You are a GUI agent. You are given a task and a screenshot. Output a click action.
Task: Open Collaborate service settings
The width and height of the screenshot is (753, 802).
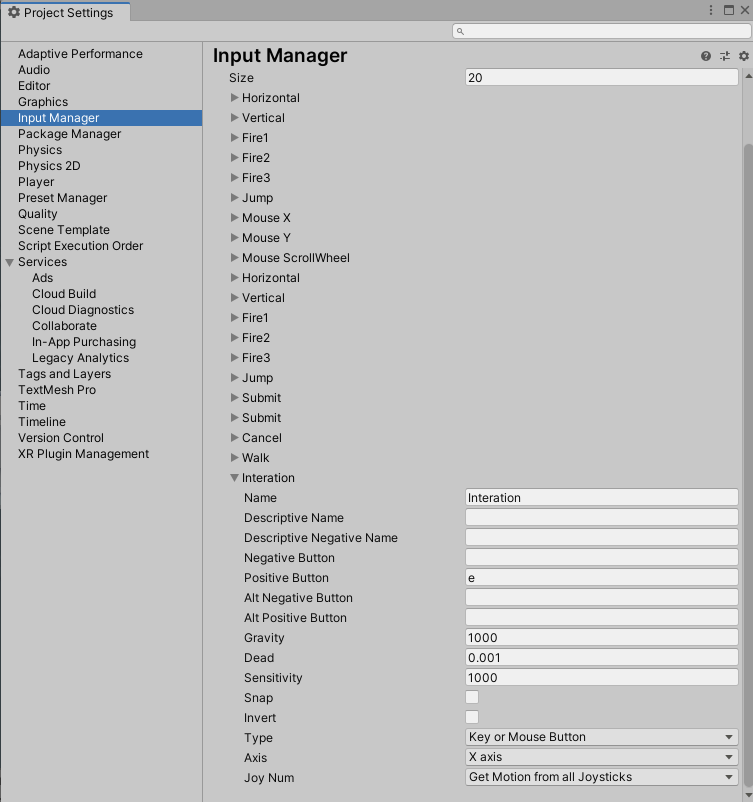click(x=64, y=326)
